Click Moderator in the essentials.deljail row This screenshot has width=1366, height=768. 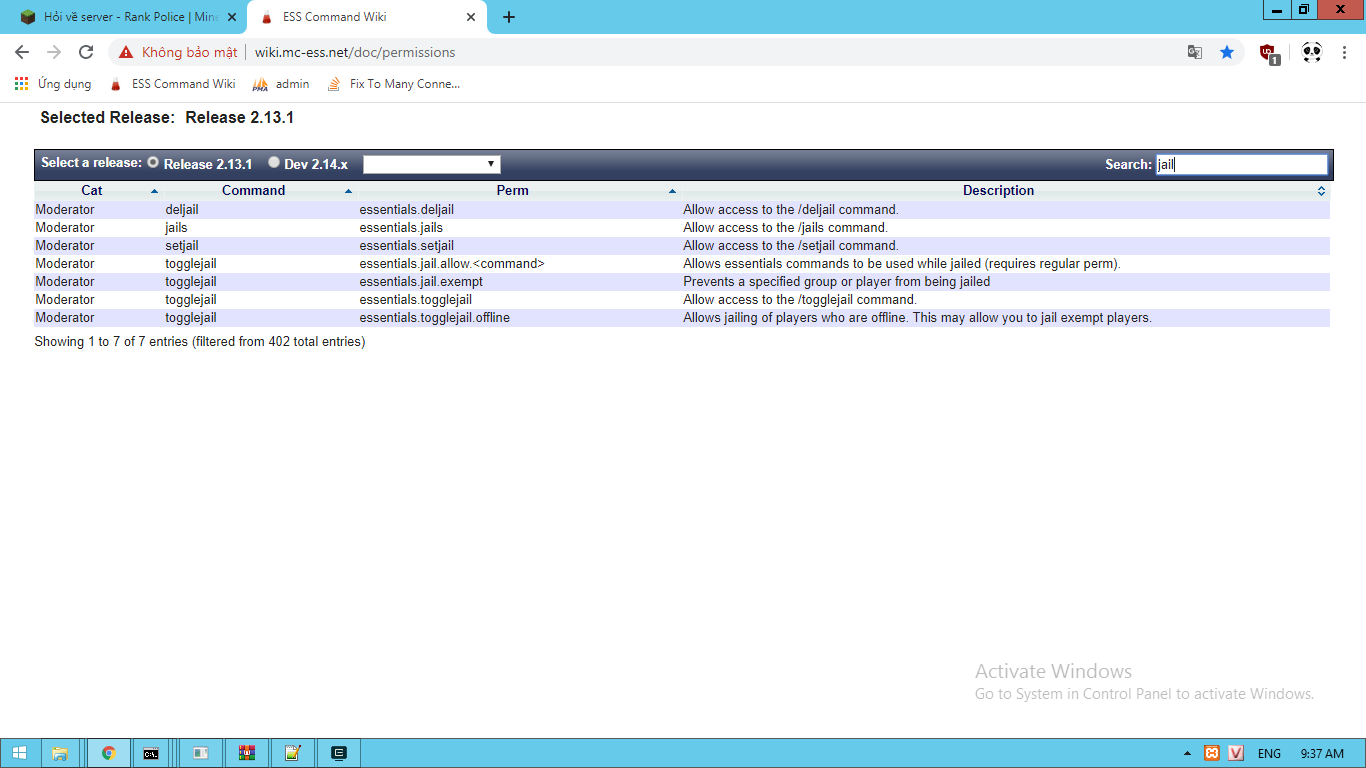65,210
